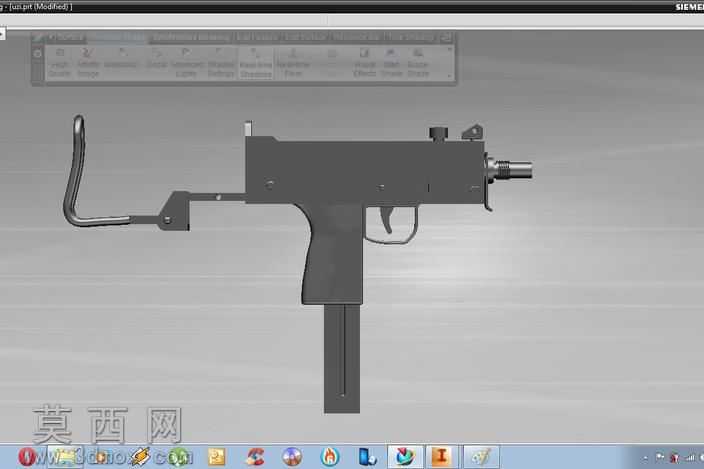Viewport: 704px width, 469px height.
Task: Click the High Quality Image toolbar icon
Action: 59,62
